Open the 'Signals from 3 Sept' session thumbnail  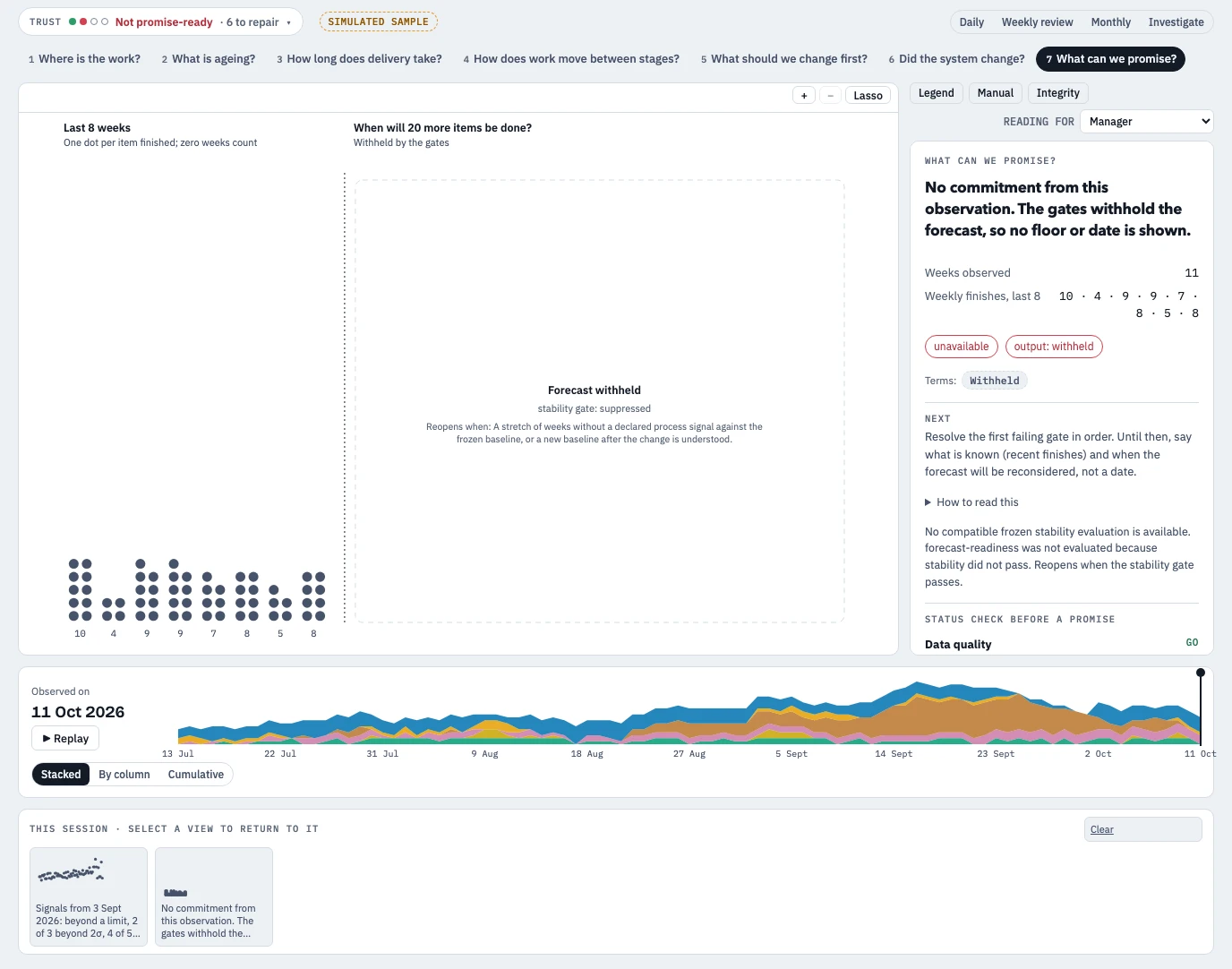coord(89,897)
